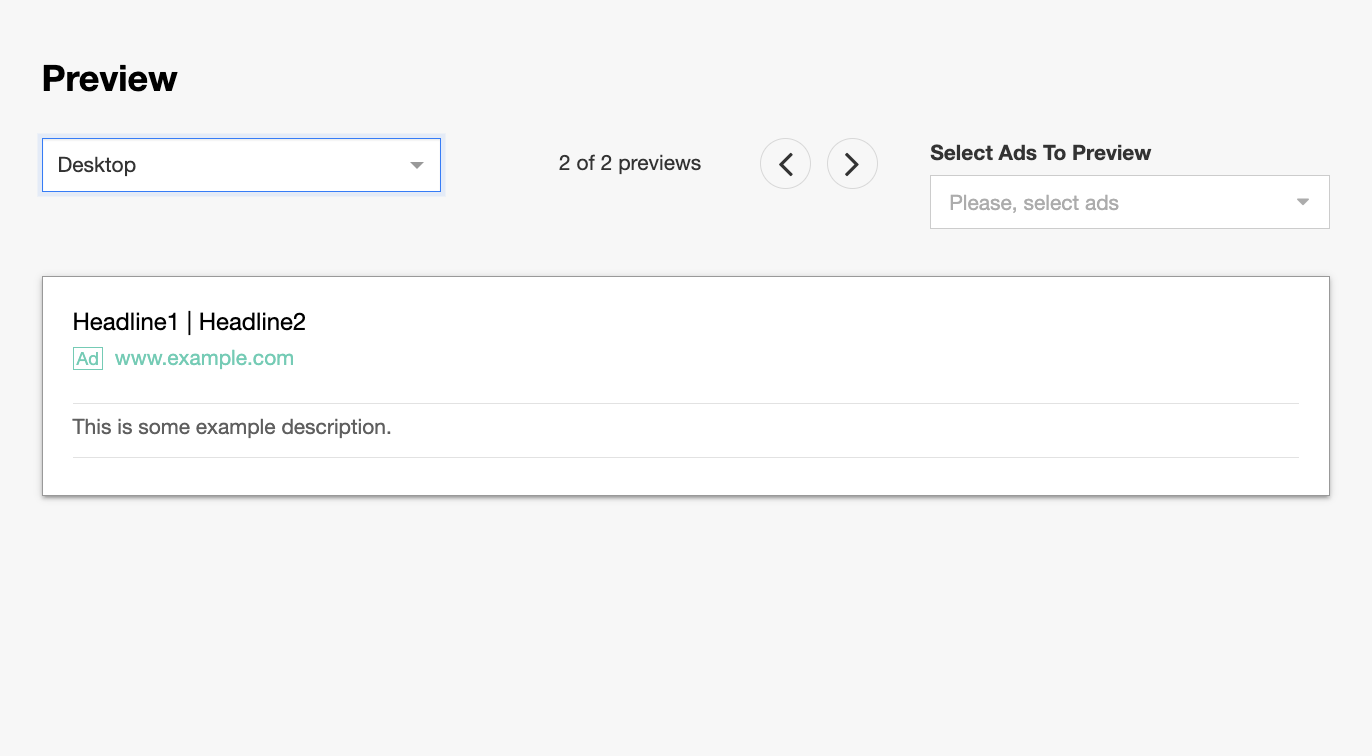The image size is (1372, 756).
Task: Click empty area of the ad preview card
Action: 800,340
